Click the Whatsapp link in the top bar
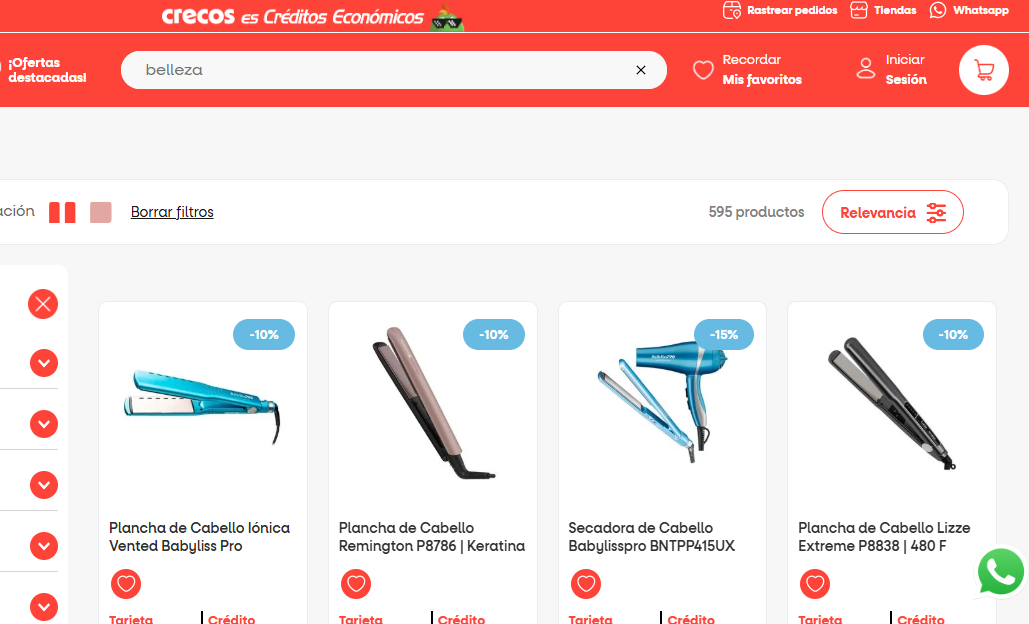Image resolution: width=1029 pixels, height=624 pixels. [x=969, y=10]
